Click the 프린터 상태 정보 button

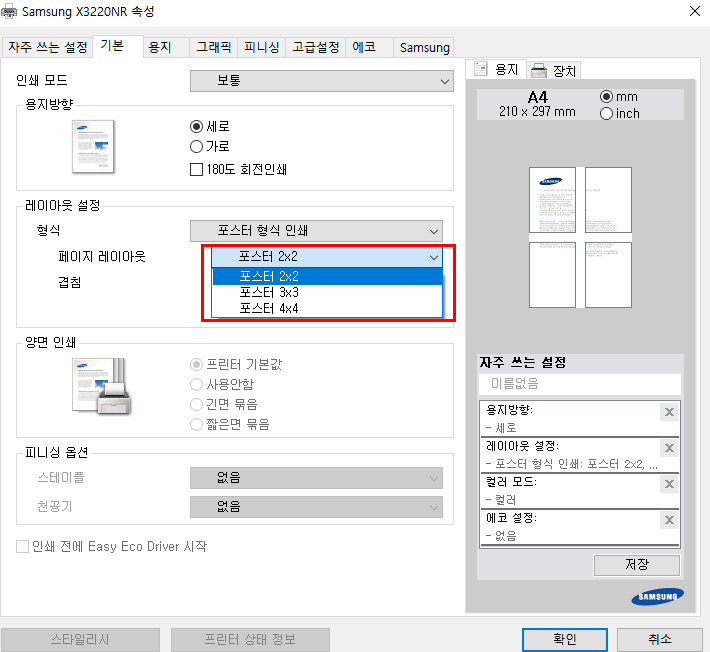pyautogui.click(x=250, y=640)
